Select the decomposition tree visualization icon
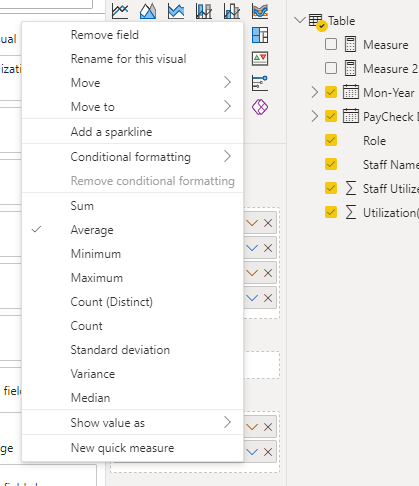Viewport: 419px width, 486px height. (x=260, y=83)
